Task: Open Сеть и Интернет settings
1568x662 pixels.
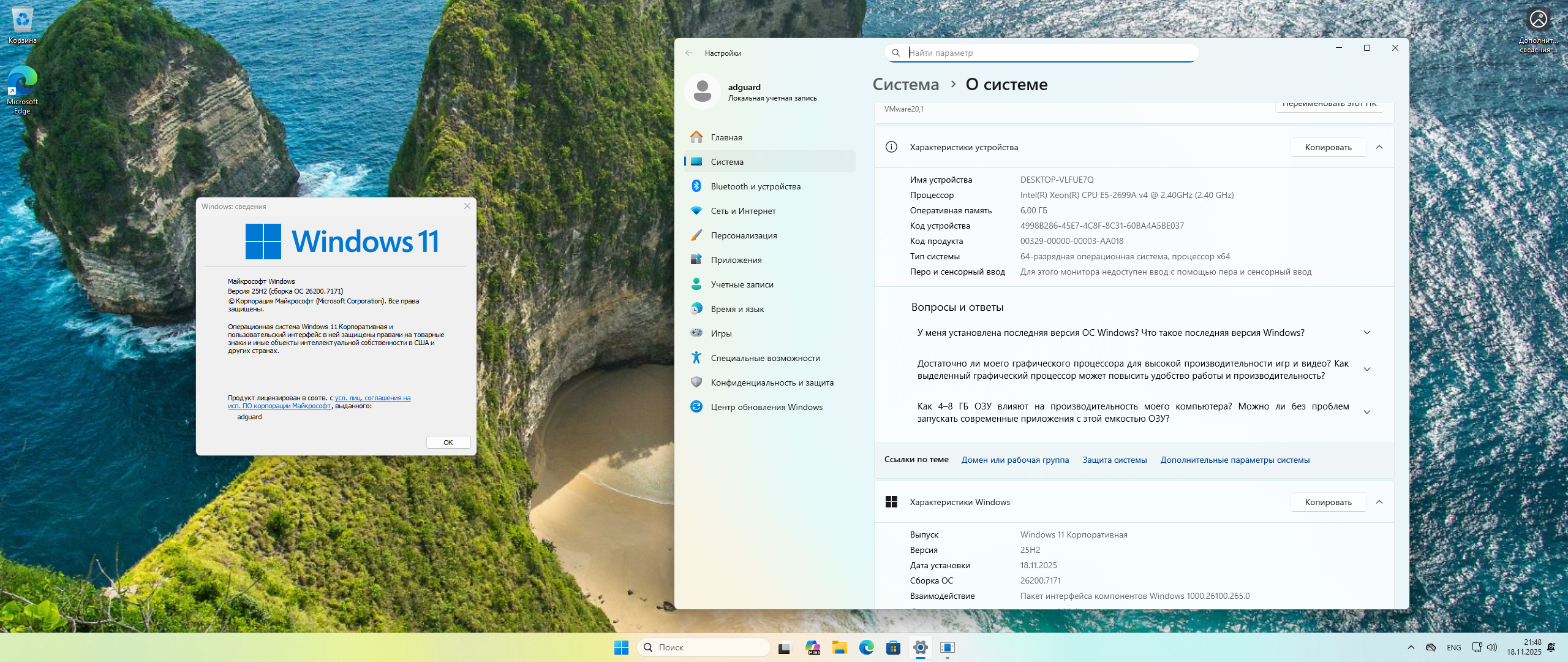Action: click(743, 211)
